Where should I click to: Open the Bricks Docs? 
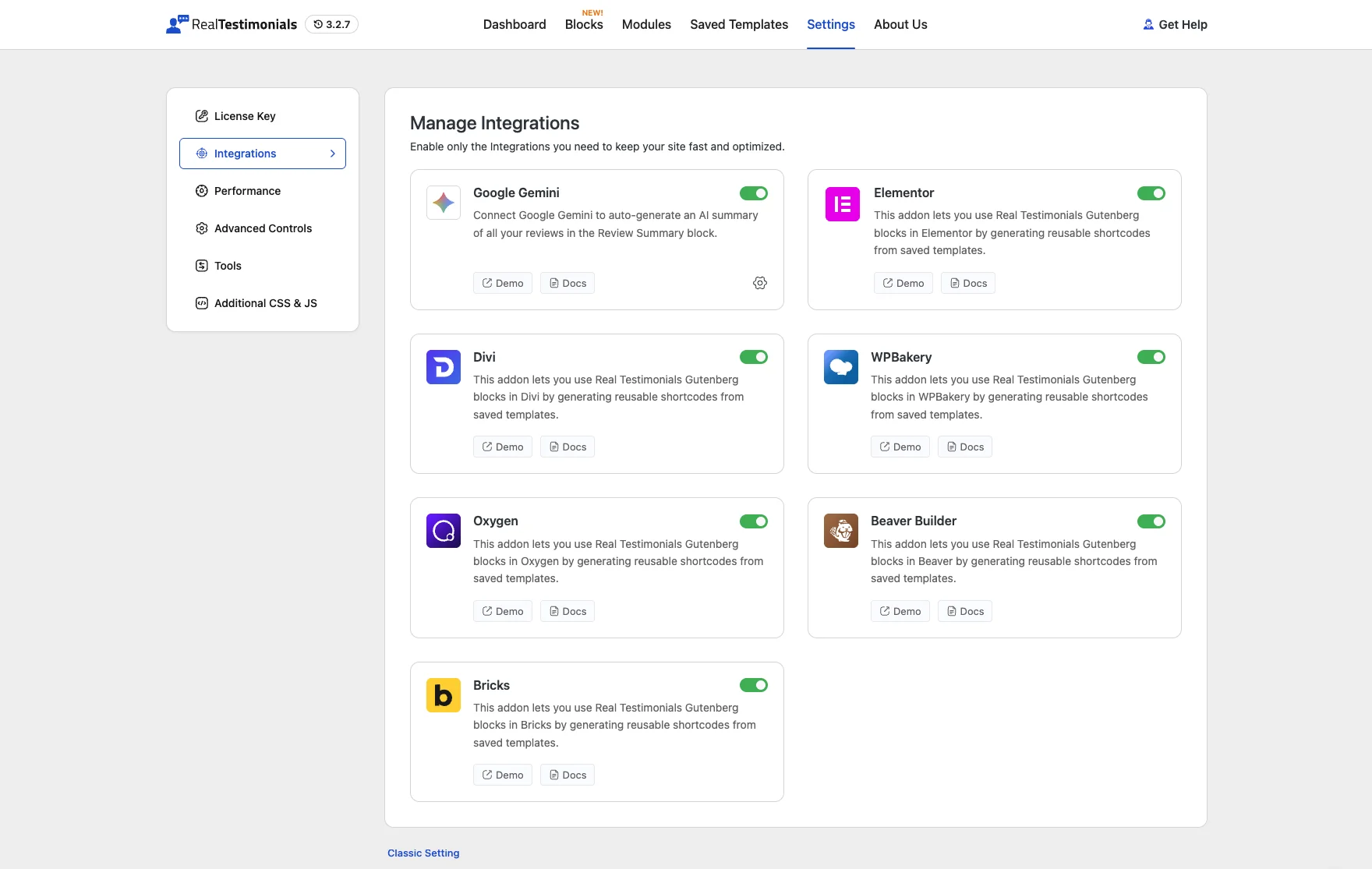(x=568, y=775)
